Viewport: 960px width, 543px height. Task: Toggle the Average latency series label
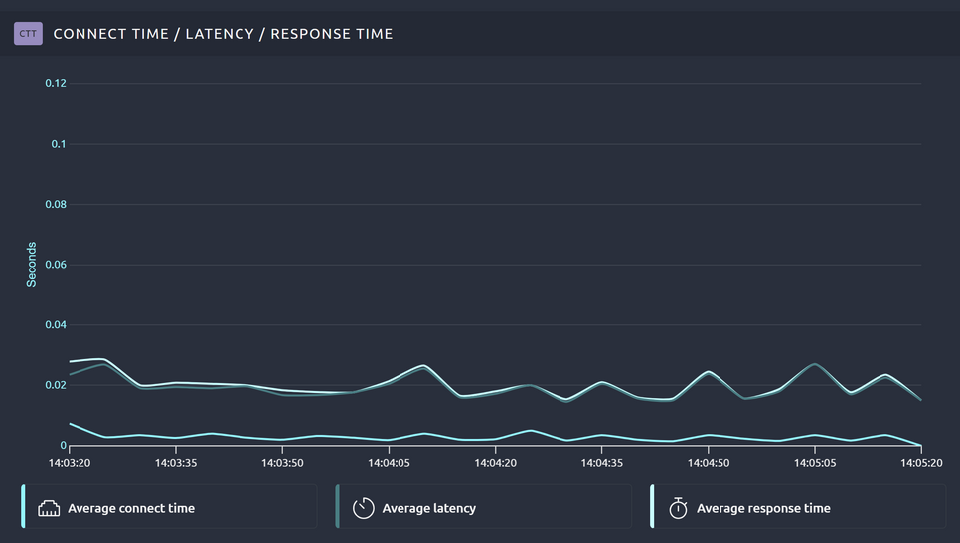pyautogui.click(x=429, y=508)
